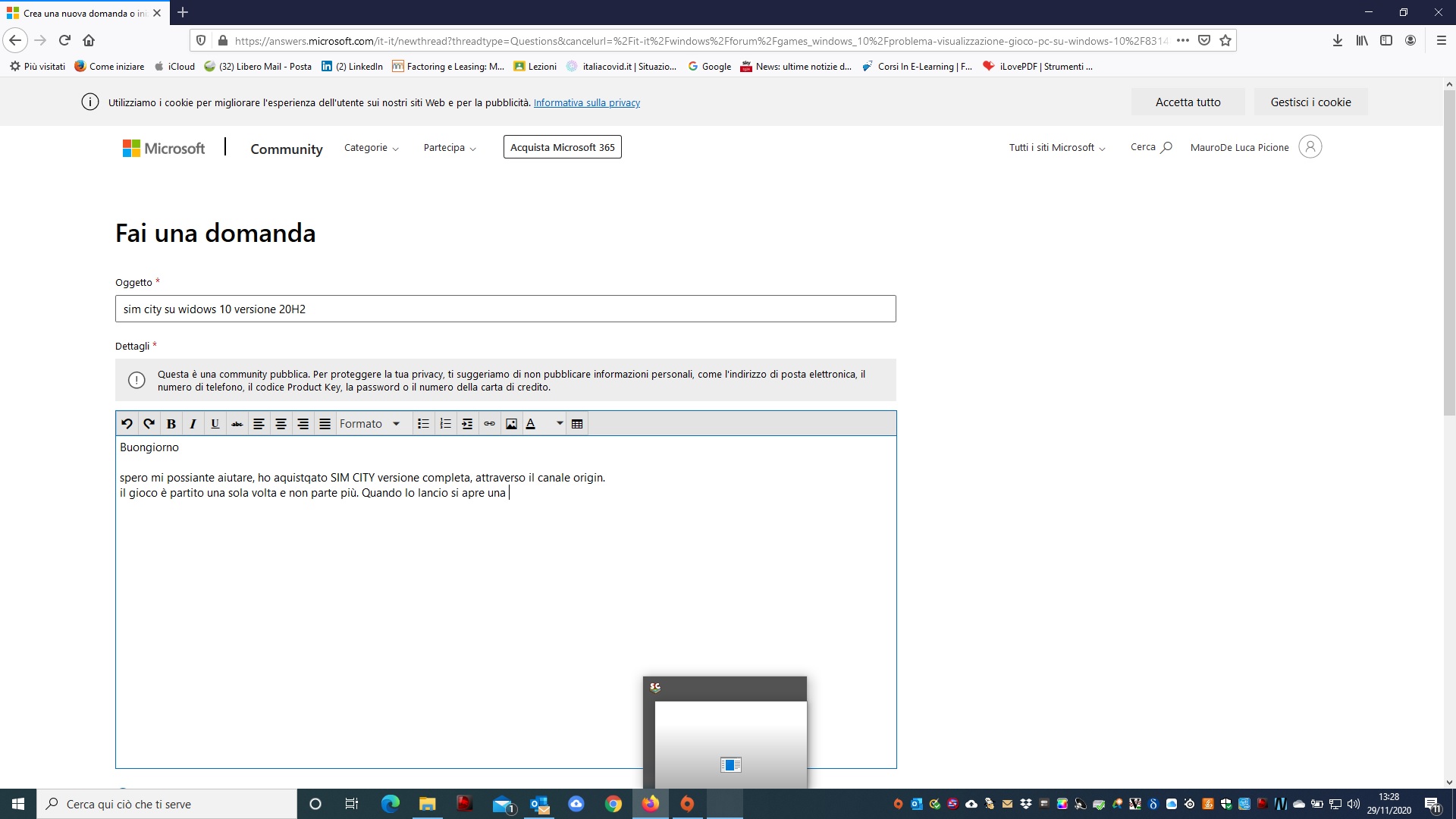Viewport: 1456px width, 819px height.
Task: Increase indent of the paragraph
Action: [467, 424]
